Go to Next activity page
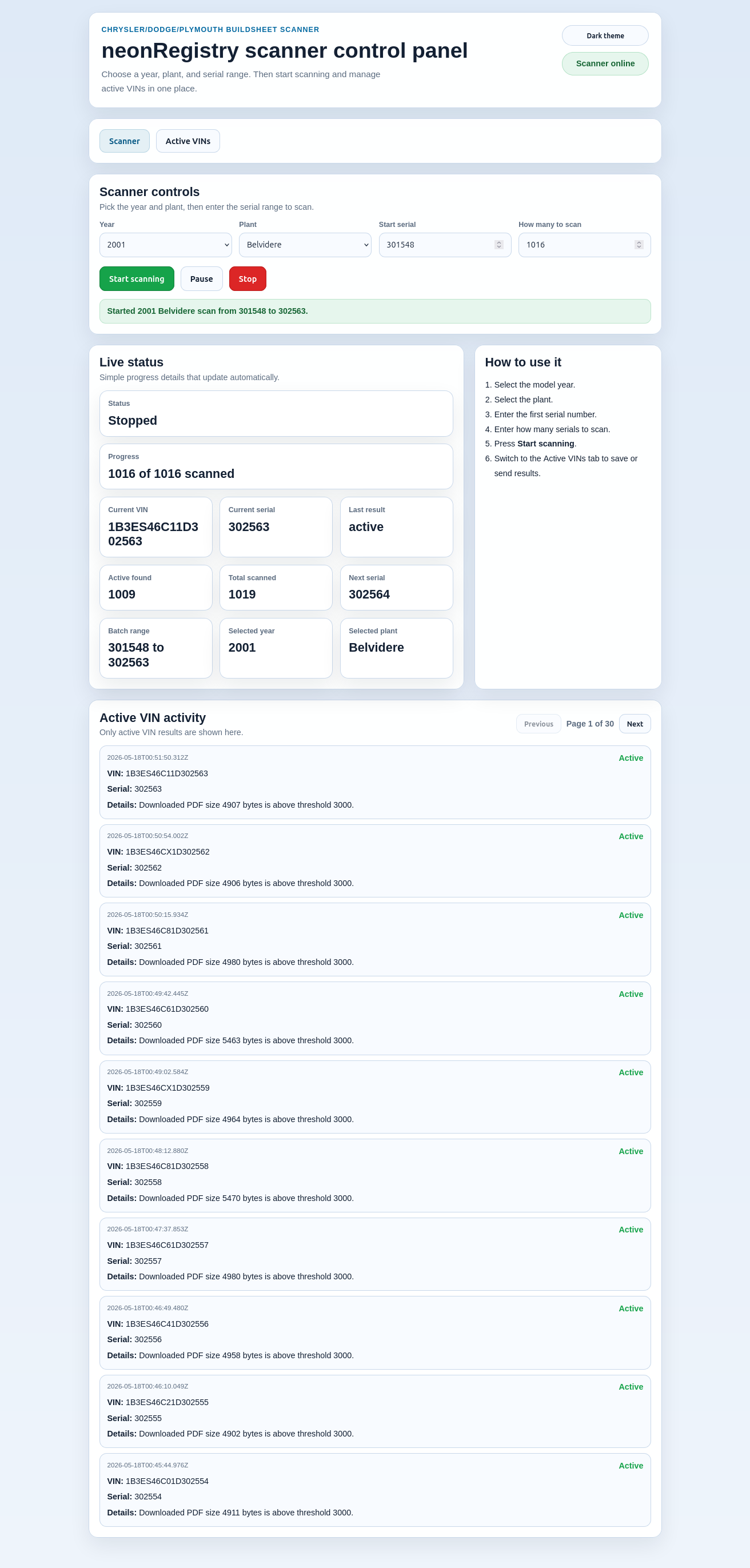The width and height of the screenshot is (750, 1568). [x=635, y=724]
